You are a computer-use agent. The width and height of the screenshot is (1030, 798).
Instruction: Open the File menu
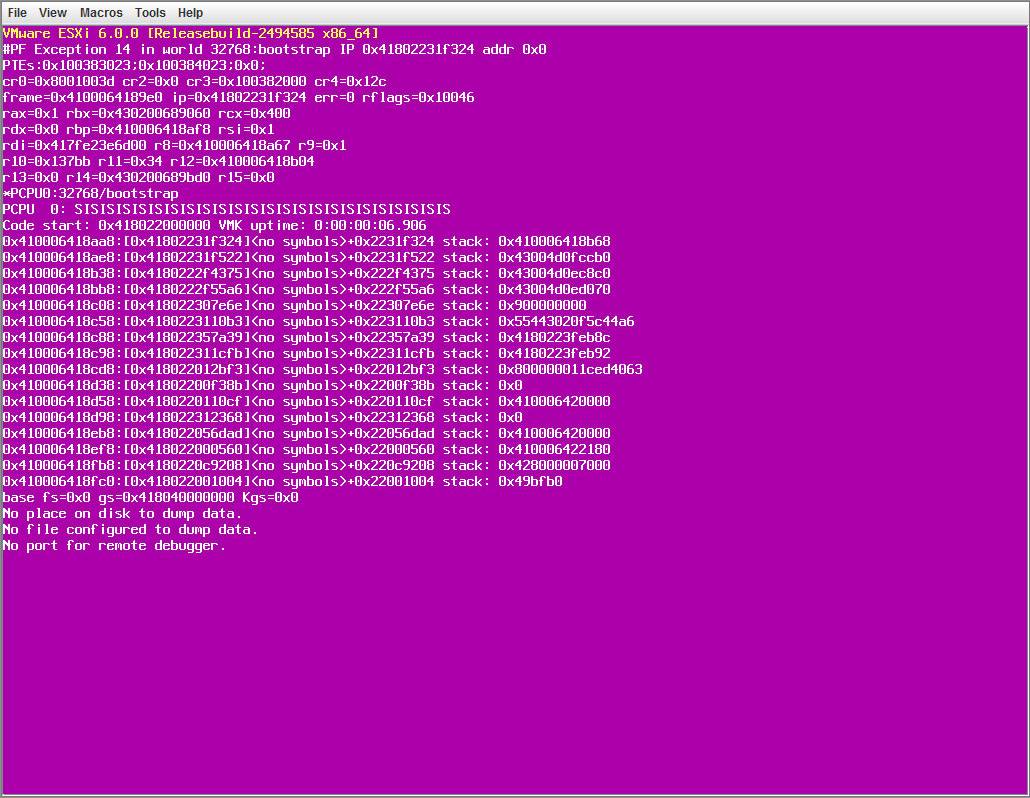tap(17, 12)
